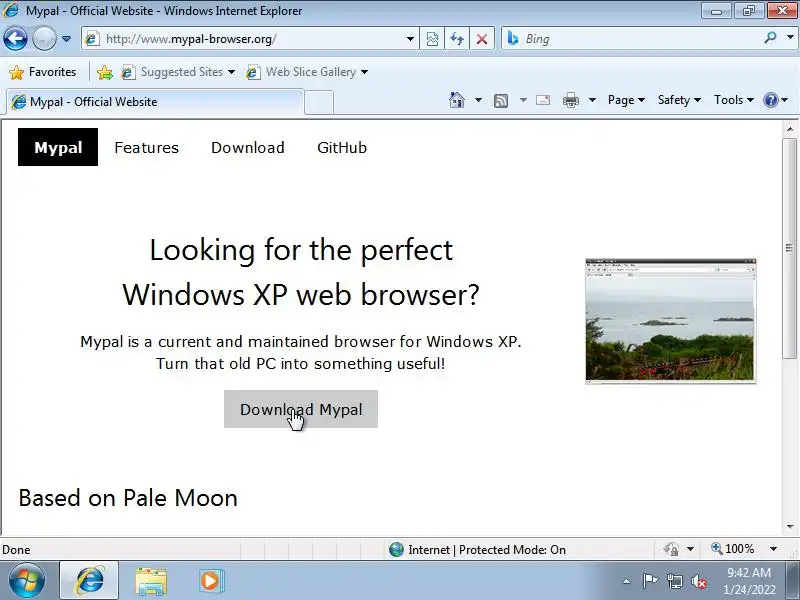The width and height of the screenshot is (800, 600).
Task: Click the address bar URL field
Action: coord(250,39)
